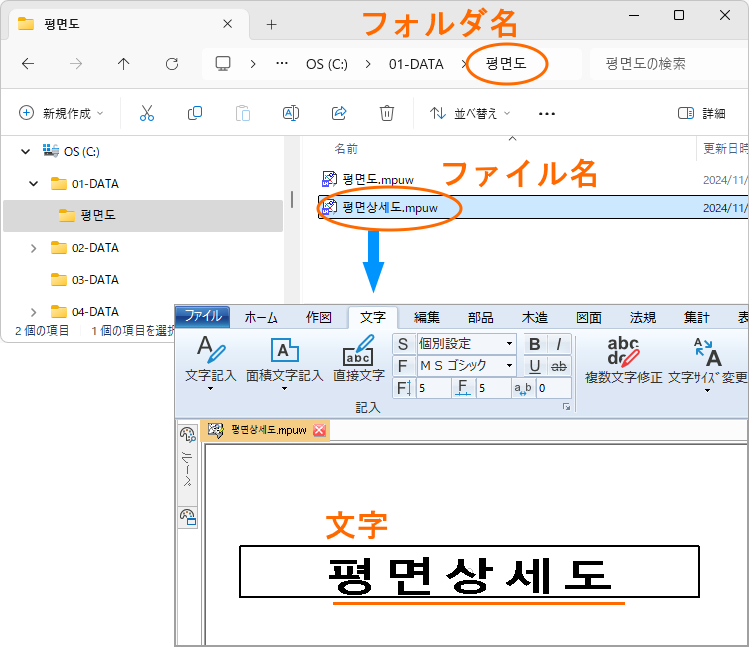Click the 평면도の検索 search box
This screenshot has height=647, width=749.
click(669, 64)
